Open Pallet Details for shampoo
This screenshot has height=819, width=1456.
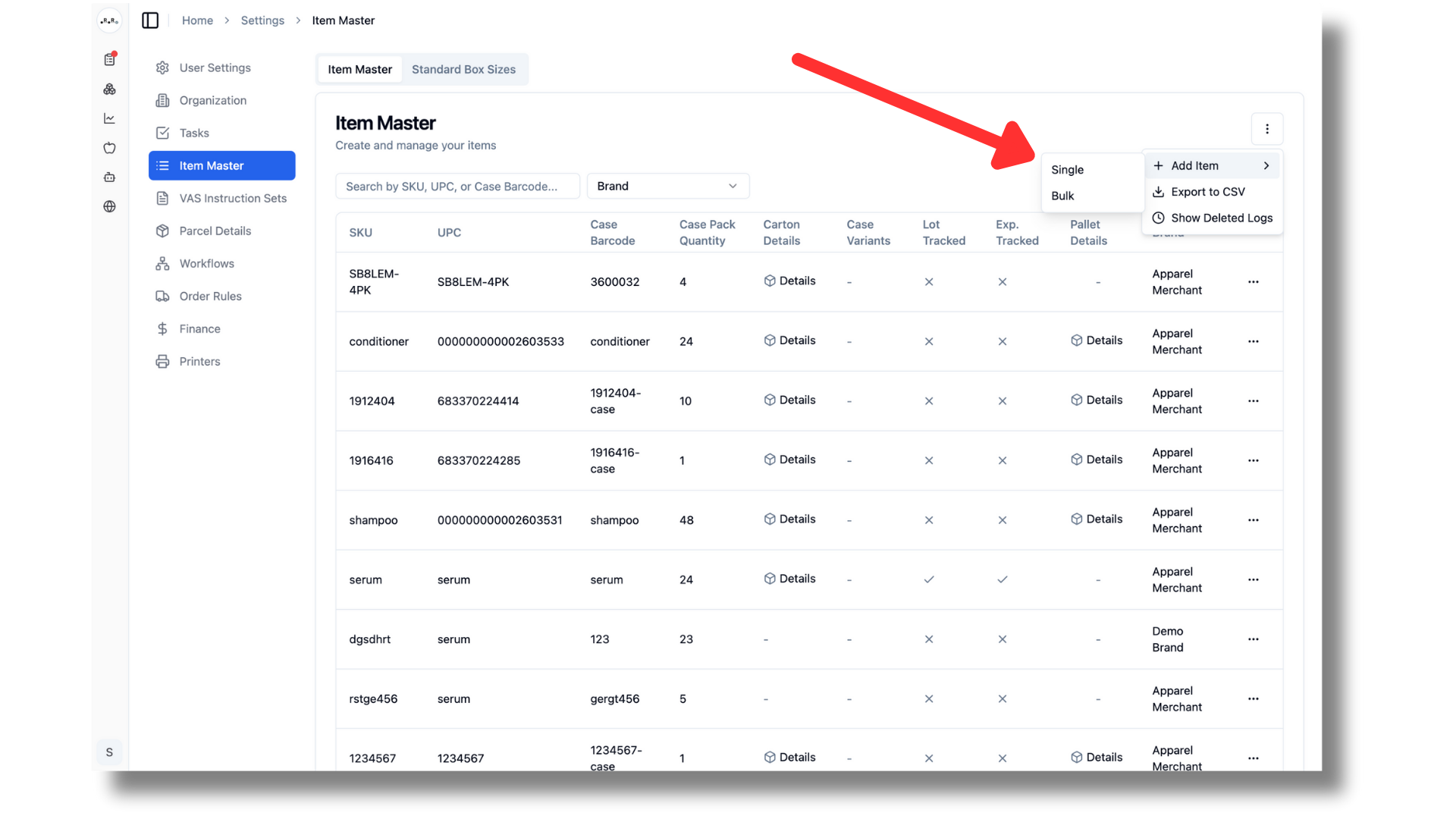(1097, 519)
